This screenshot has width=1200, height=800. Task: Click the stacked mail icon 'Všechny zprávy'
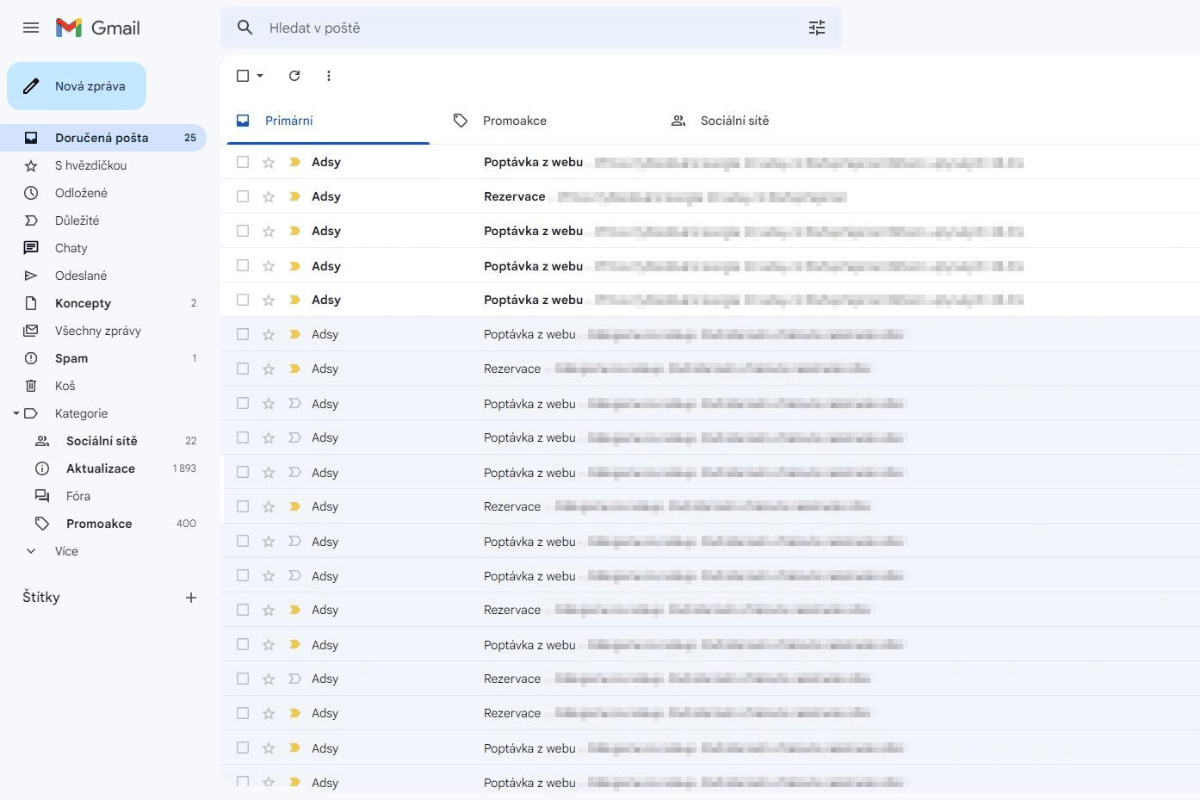(31, 331)
